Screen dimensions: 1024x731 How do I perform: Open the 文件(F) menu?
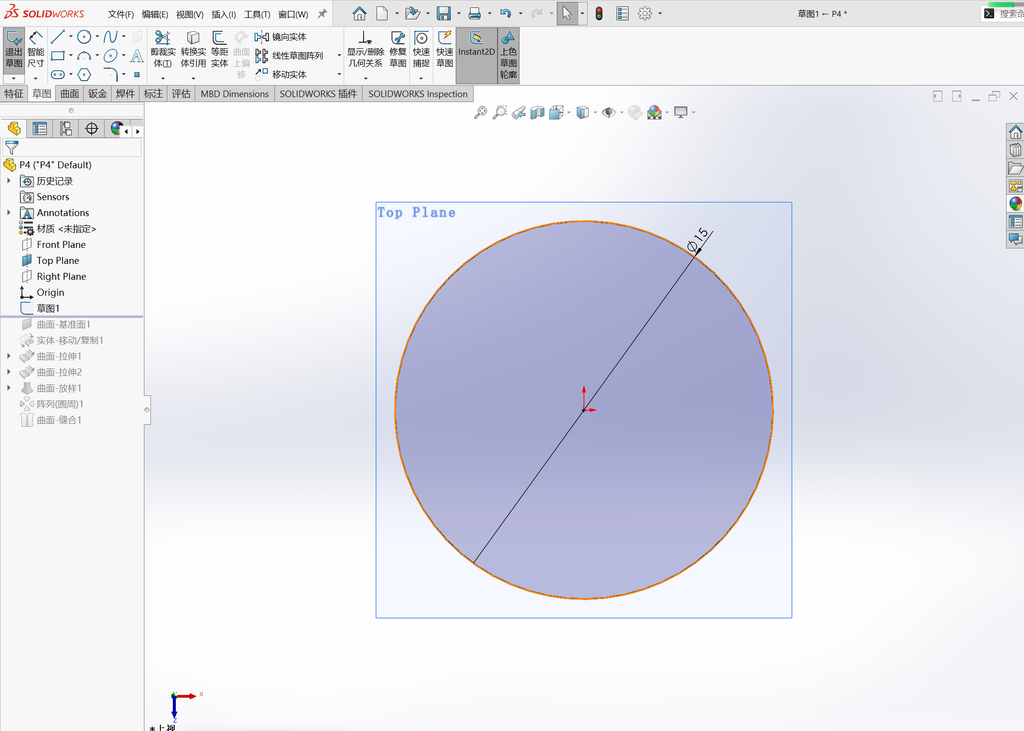[x=121, y=14]
